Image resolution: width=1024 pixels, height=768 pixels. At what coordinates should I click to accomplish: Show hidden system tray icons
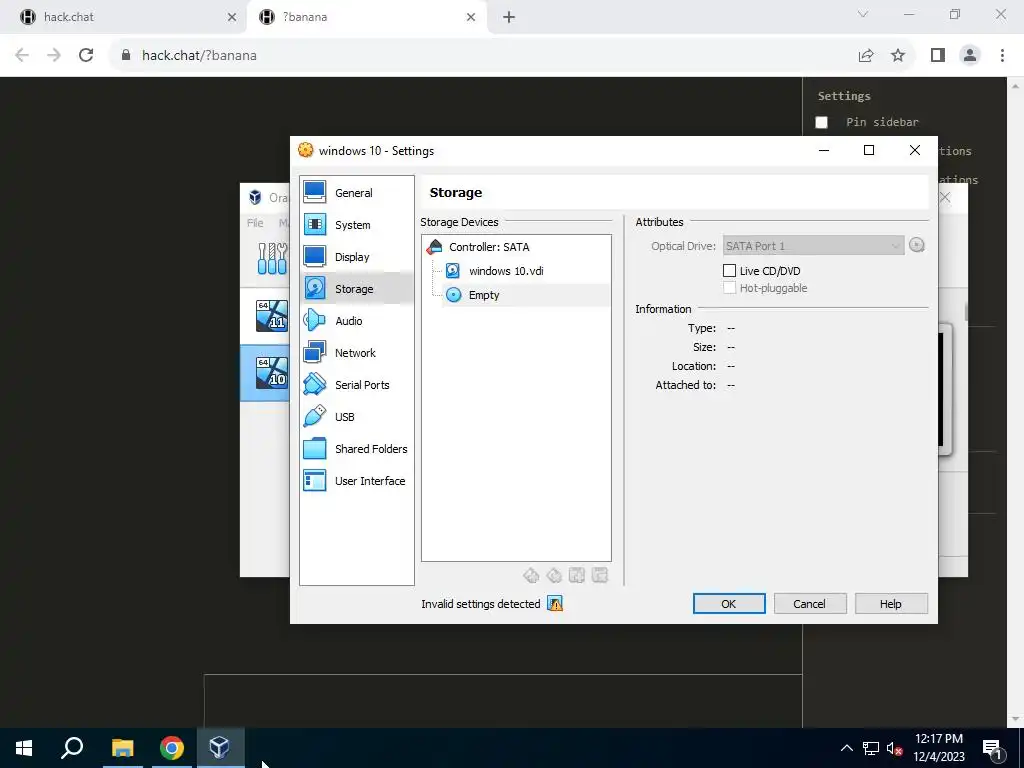coord(846,748)
